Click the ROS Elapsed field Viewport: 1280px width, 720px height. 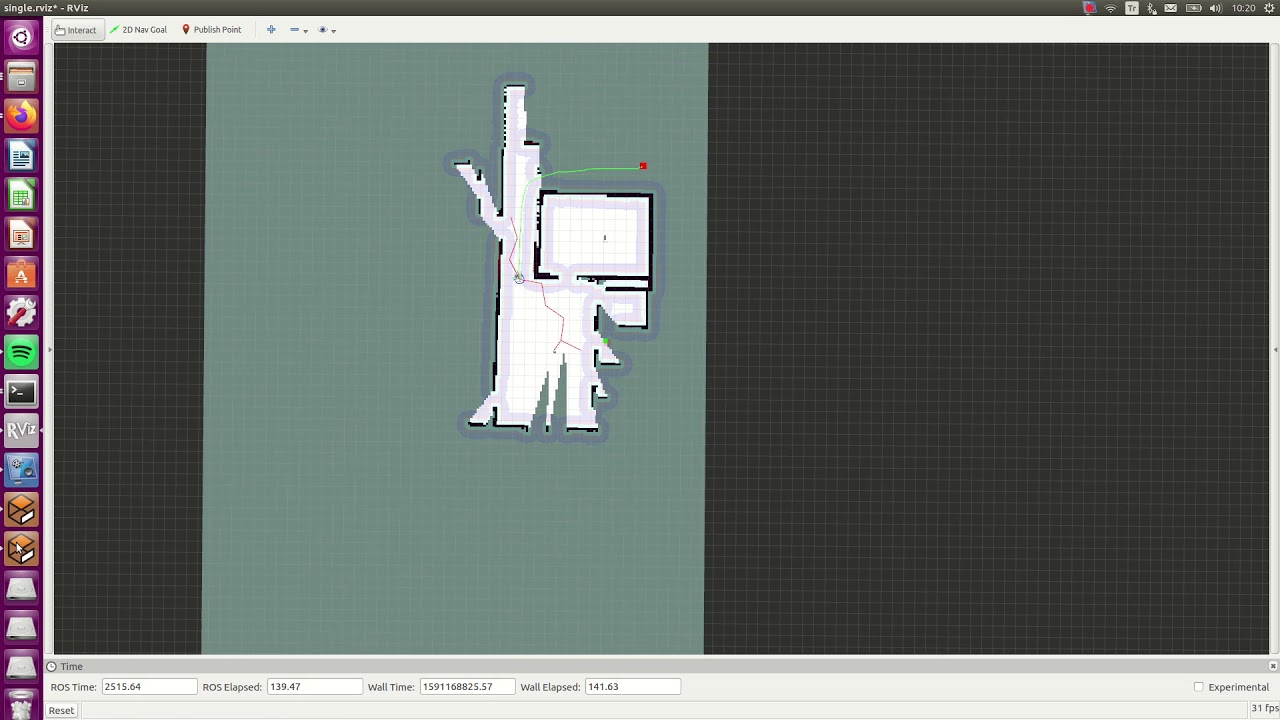(x=314, y=687)
